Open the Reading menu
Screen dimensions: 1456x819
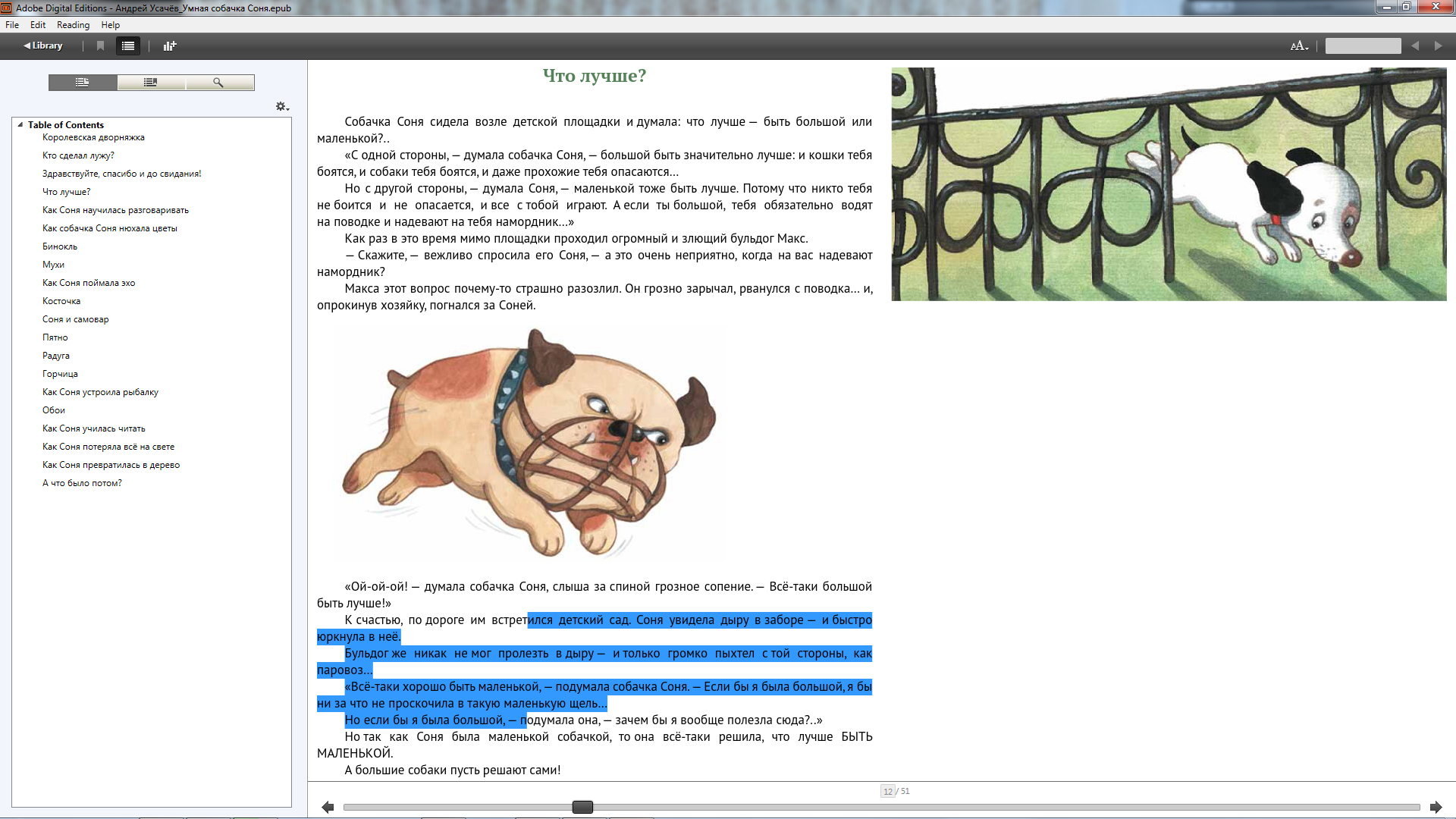coord(73,25)
